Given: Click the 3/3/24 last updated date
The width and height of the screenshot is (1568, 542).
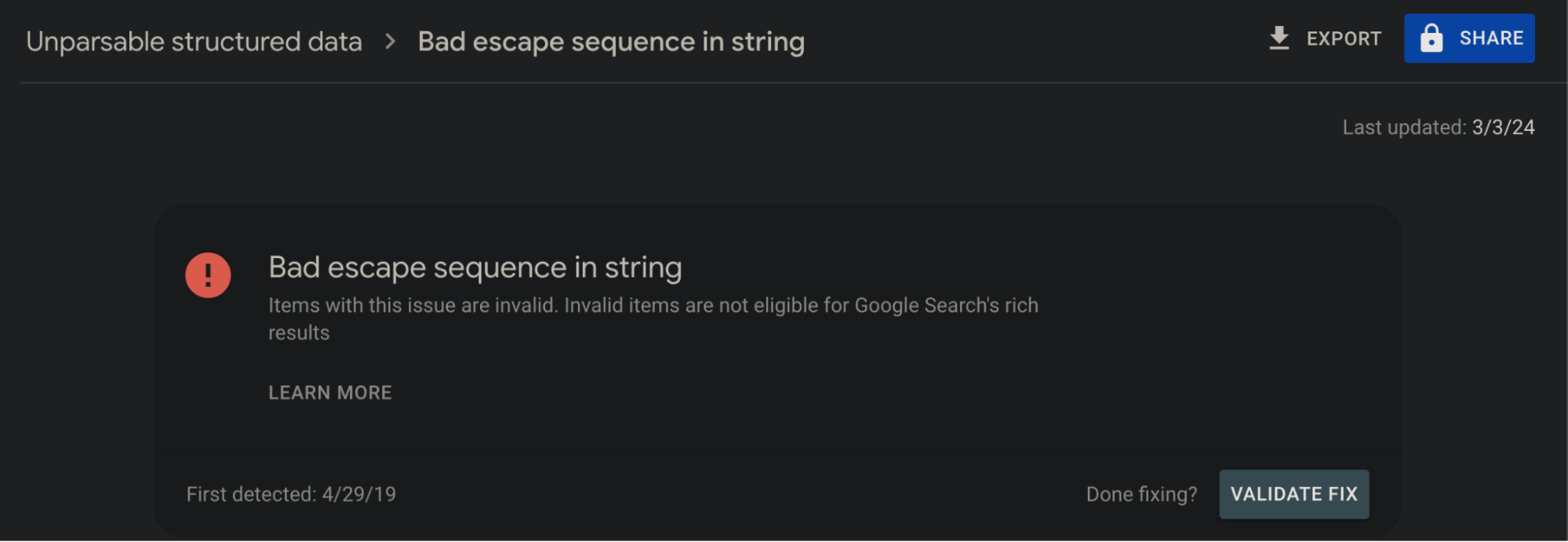Looking at the screenshot, I should point(1503,127).
